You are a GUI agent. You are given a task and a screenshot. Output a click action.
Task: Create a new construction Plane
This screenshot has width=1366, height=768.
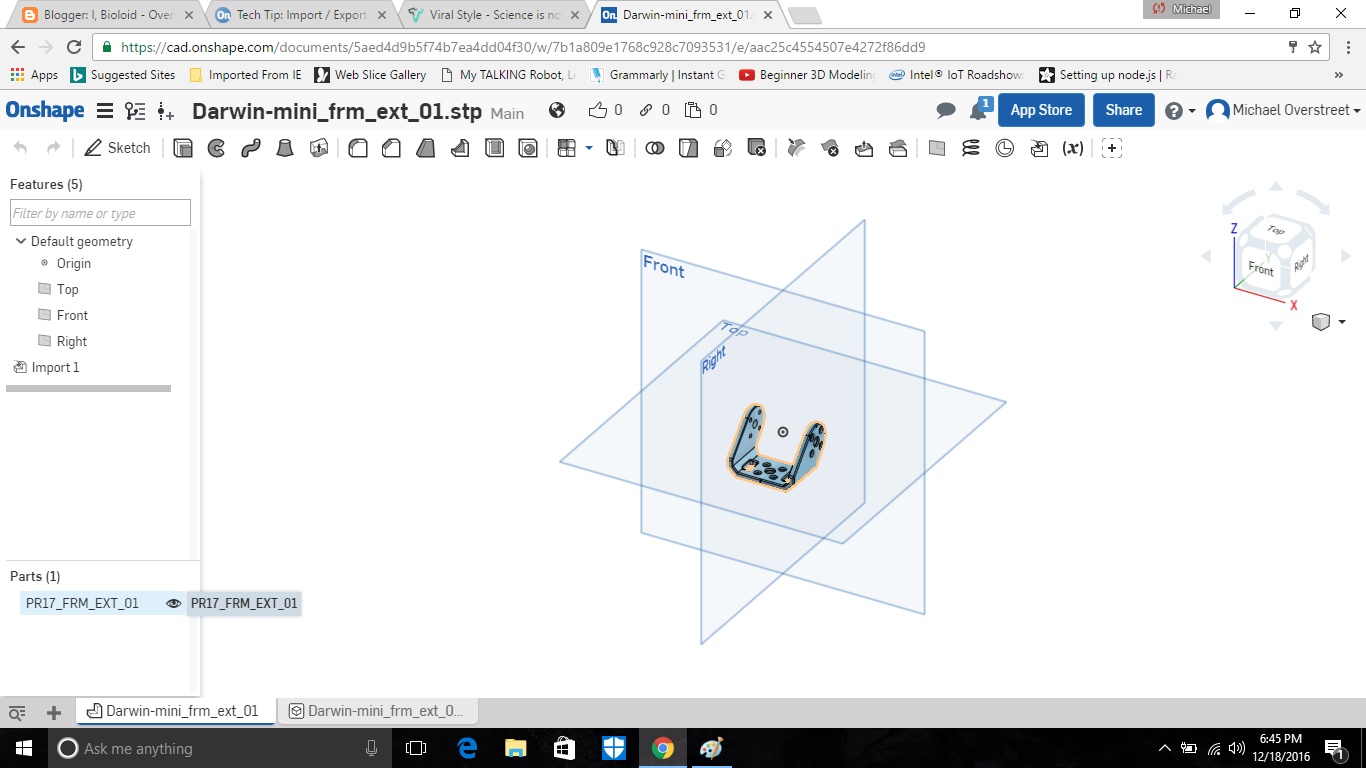936,148
